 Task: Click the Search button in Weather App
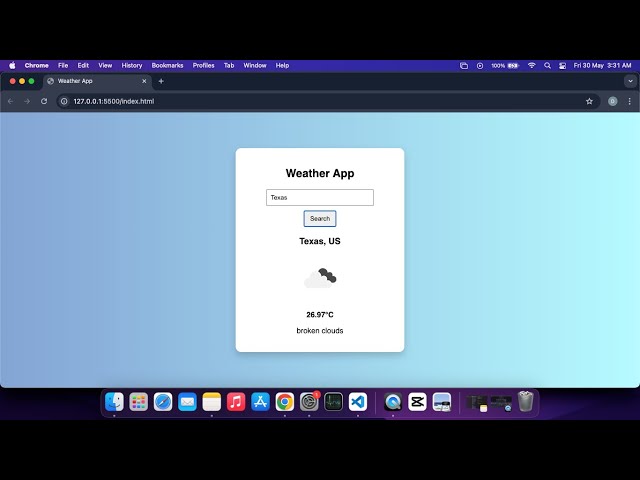320,218
